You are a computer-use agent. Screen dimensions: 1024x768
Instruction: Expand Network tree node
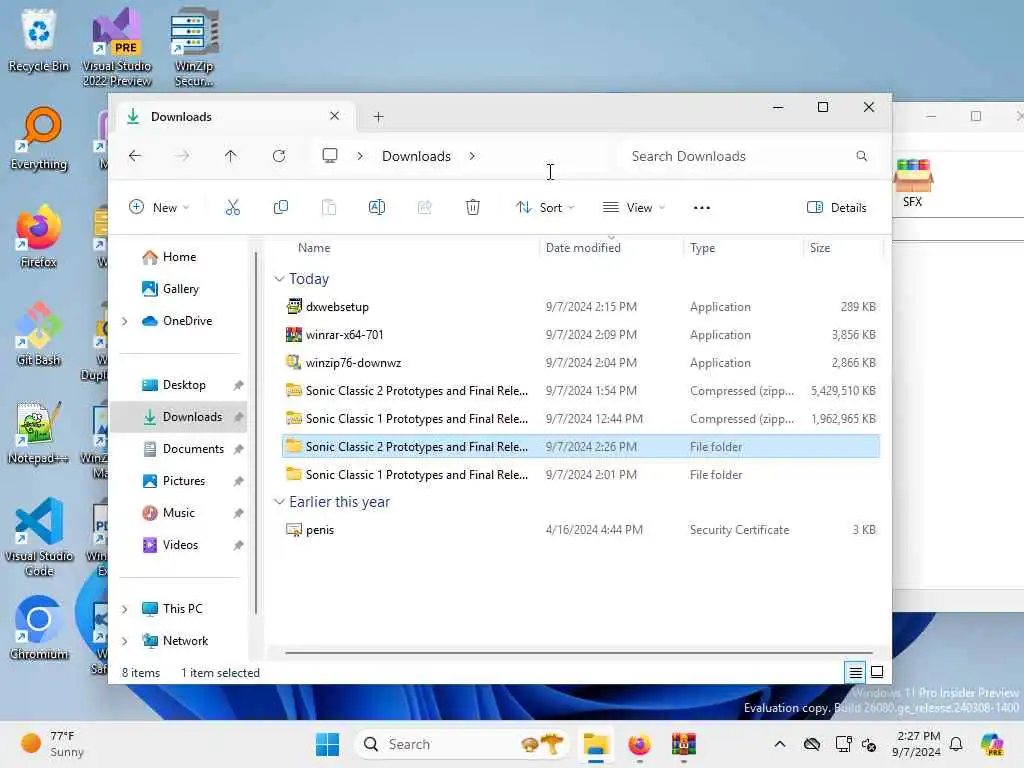pyautogui.click(x=125, y=641)
